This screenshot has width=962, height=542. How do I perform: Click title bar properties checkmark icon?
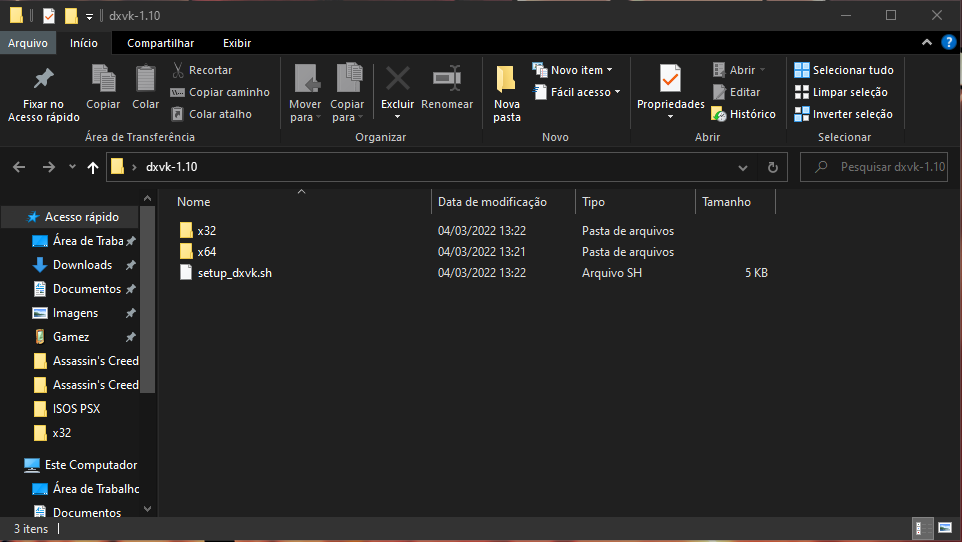click(x=49, y=15)
